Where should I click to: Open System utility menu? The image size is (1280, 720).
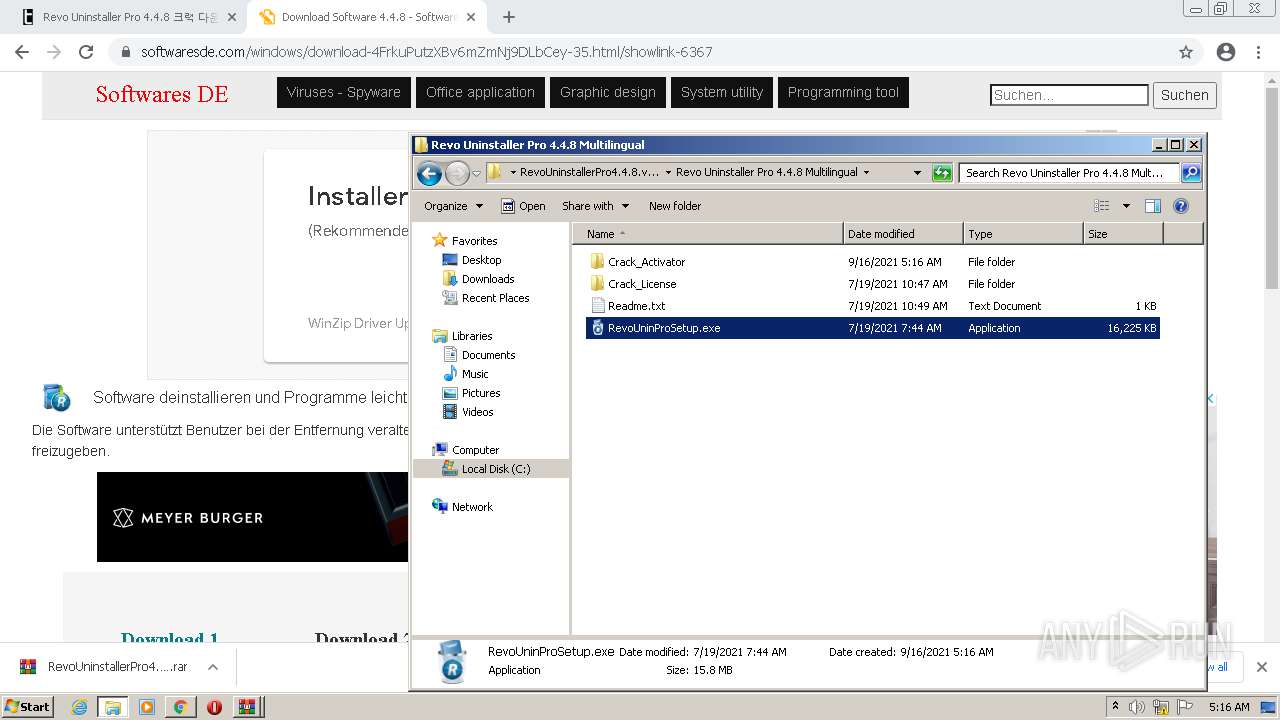click(722, 92)
